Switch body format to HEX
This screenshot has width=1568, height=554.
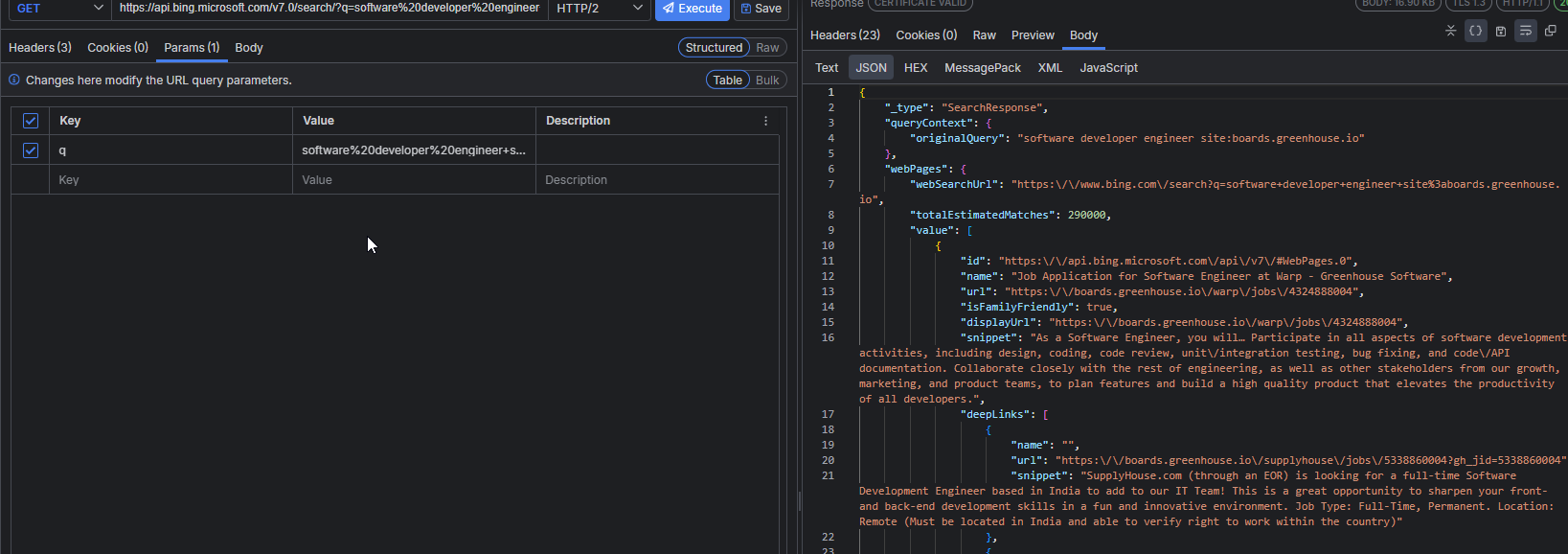(x=916, y=67)
